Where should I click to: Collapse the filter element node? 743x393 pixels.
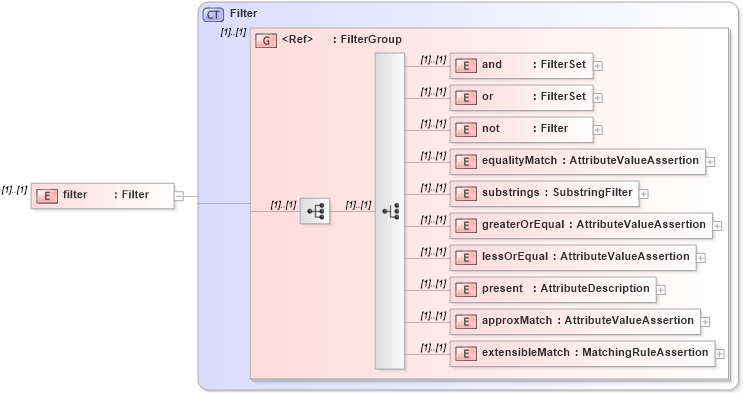coord(179,196)
